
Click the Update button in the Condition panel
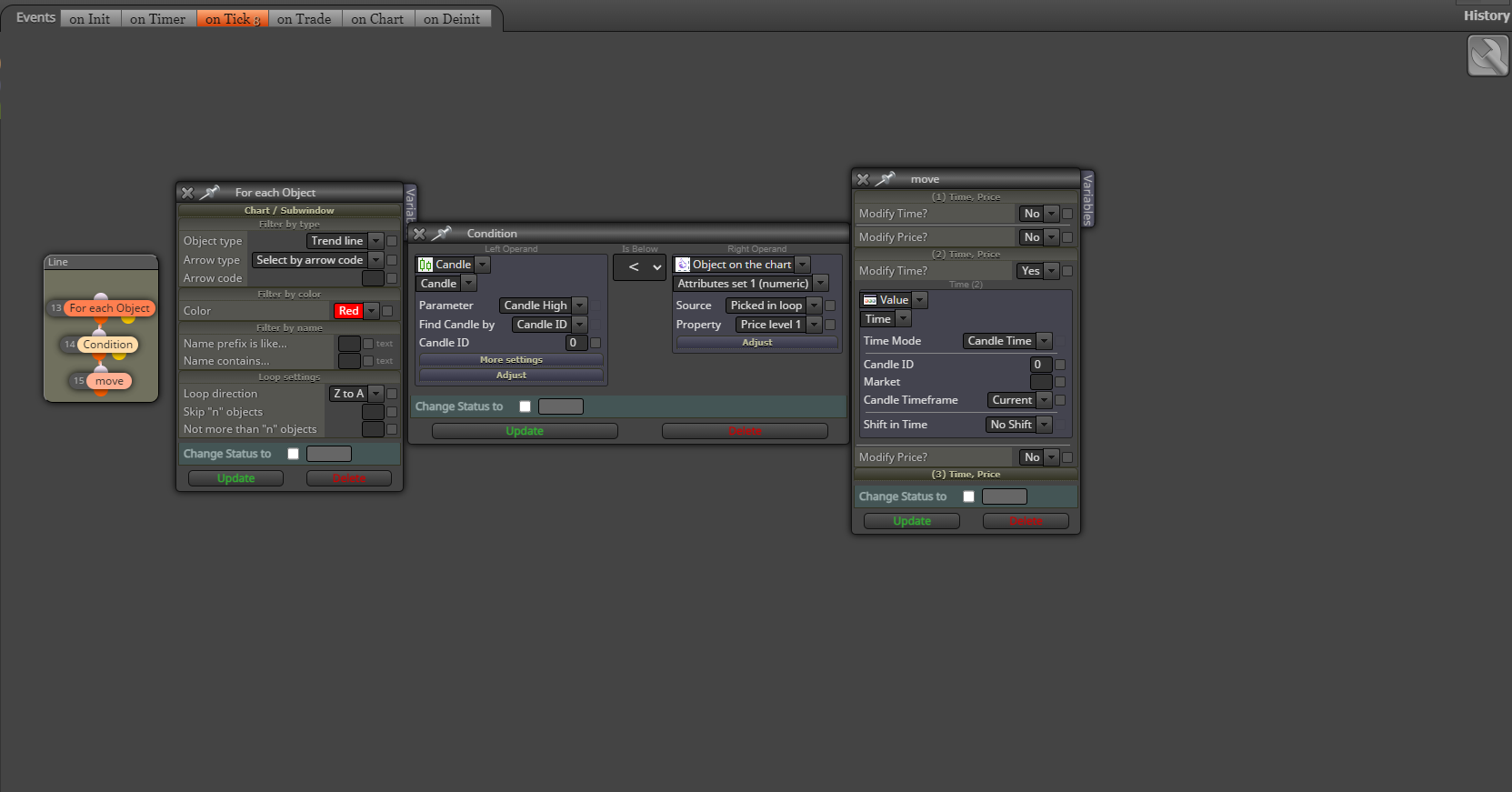(x=525, y=431)
